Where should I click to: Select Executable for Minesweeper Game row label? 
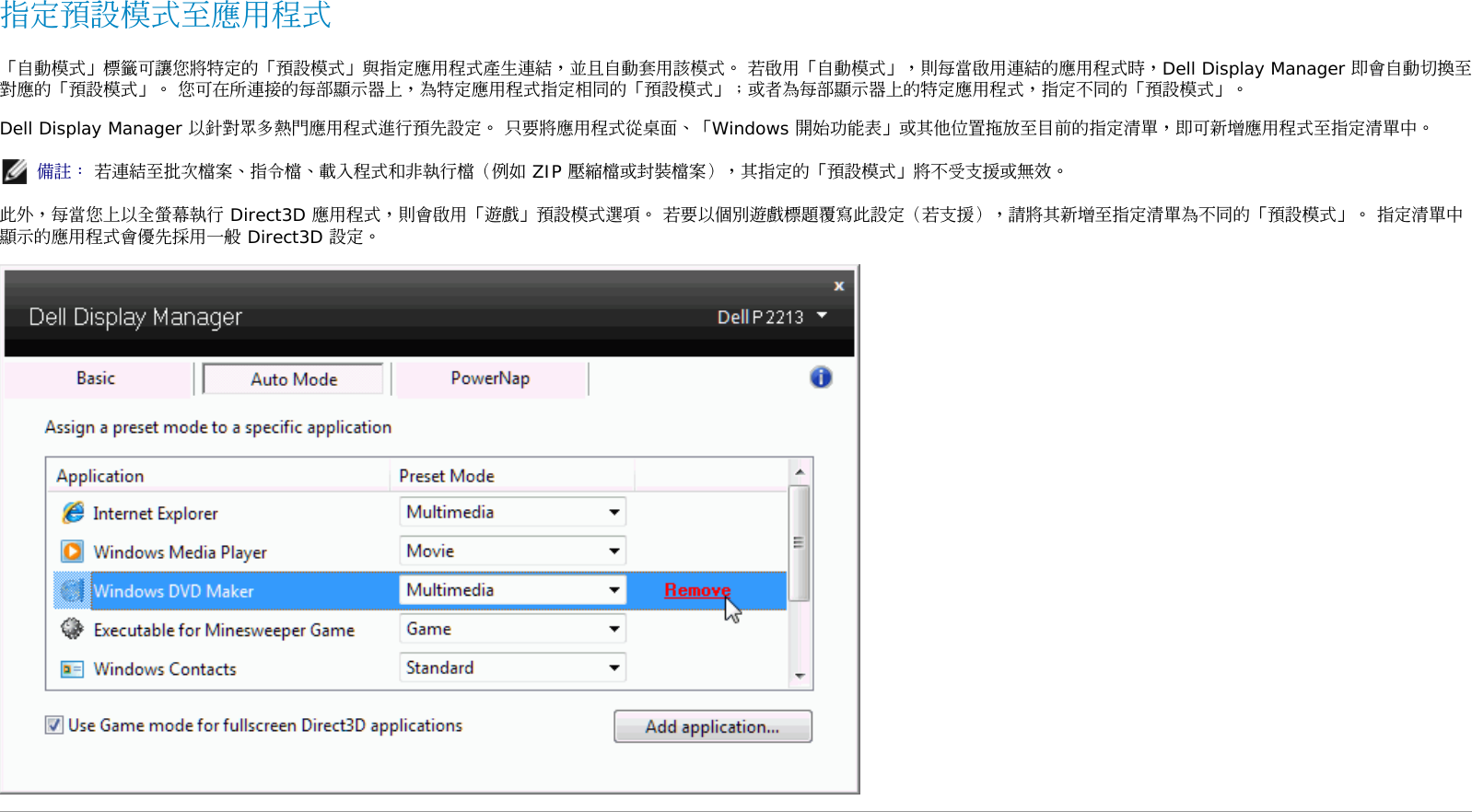pyautogui.click(x=224, y=630)
